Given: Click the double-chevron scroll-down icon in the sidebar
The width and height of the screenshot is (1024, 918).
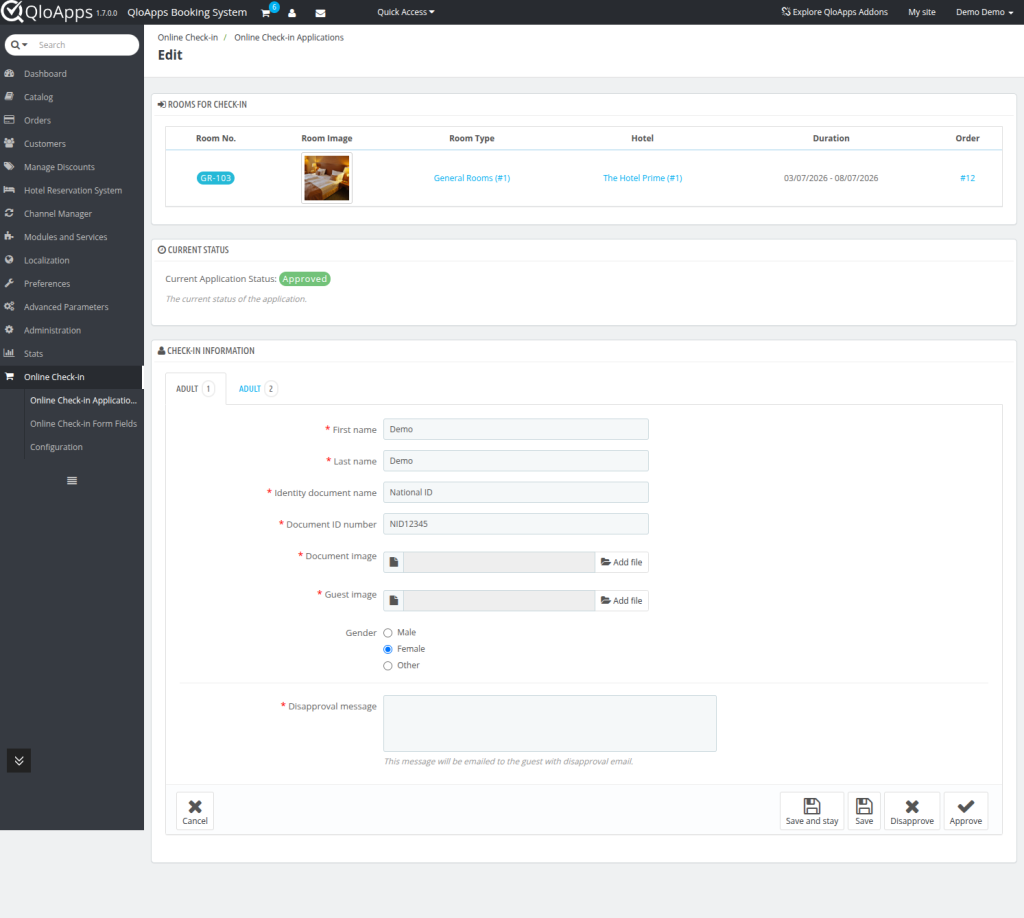Looking at the screenshot, I should 19,761.
